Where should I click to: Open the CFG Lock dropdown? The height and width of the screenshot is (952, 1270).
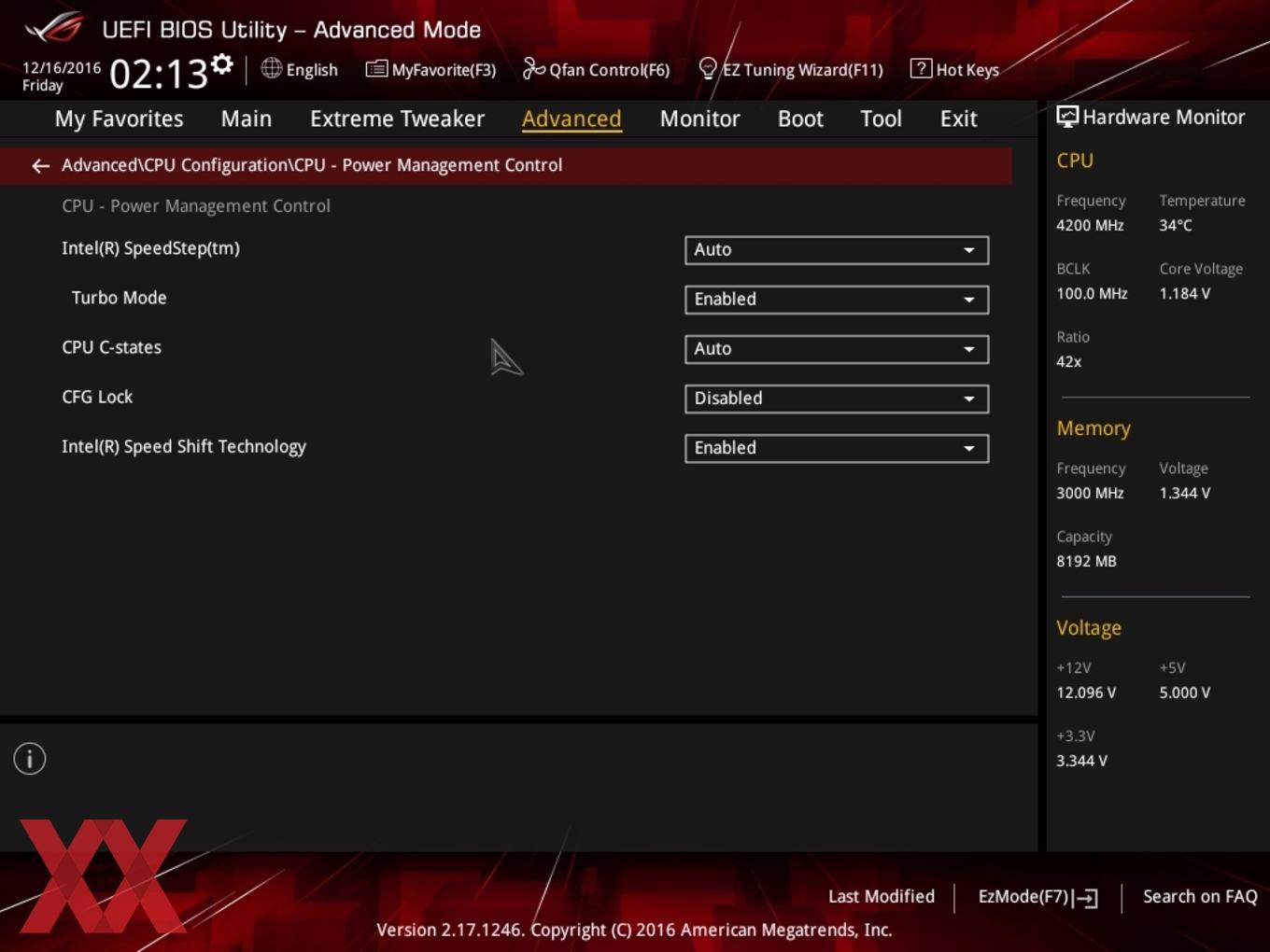(837, 399)
